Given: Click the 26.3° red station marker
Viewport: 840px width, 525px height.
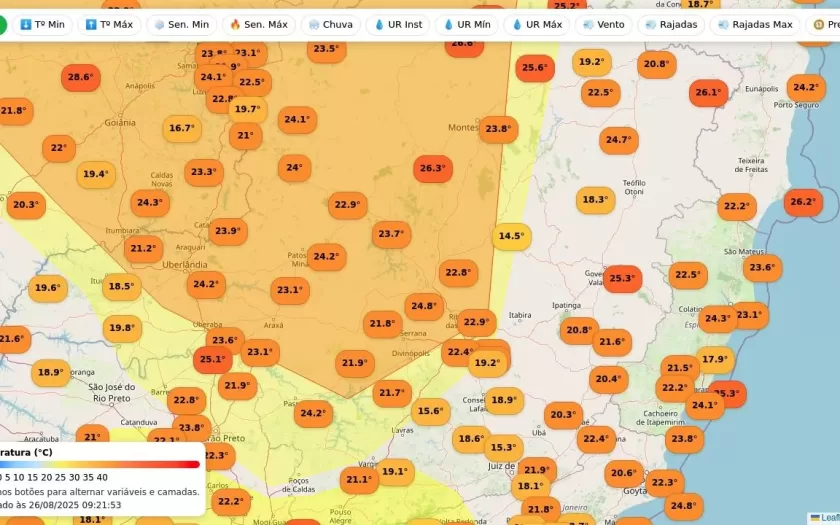Looking at the screenshot, I should [x=432, y=168].
